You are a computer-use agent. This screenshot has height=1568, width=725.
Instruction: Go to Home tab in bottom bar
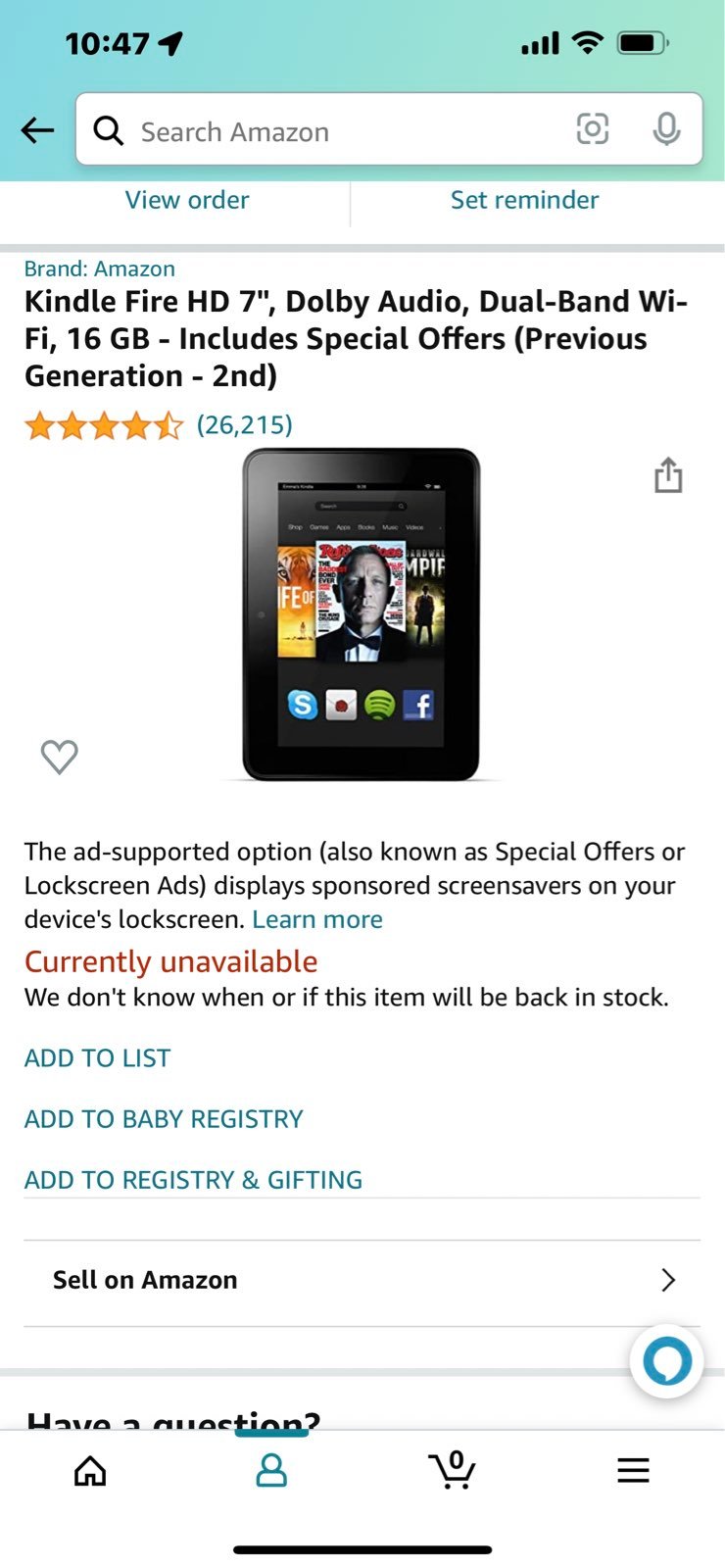click(x=90, y=1470)
